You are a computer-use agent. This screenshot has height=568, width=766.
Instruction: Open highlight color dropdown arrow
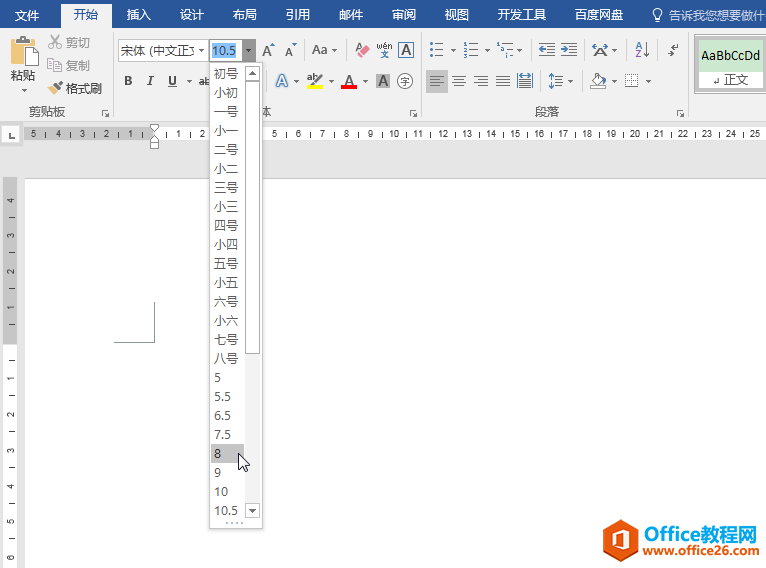[x=331, y=82]
